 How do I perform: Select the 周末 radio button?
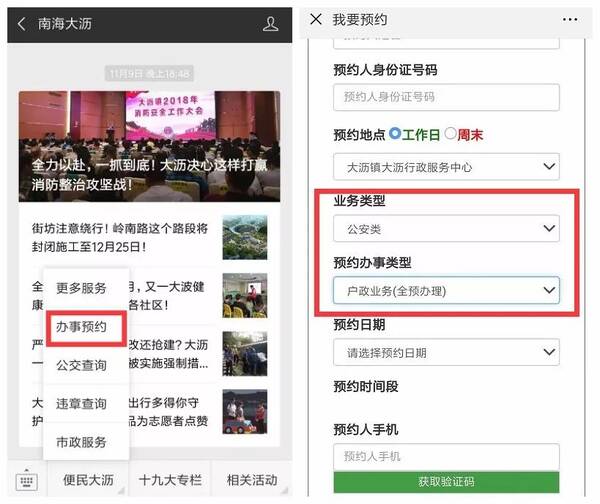[450, 133]
